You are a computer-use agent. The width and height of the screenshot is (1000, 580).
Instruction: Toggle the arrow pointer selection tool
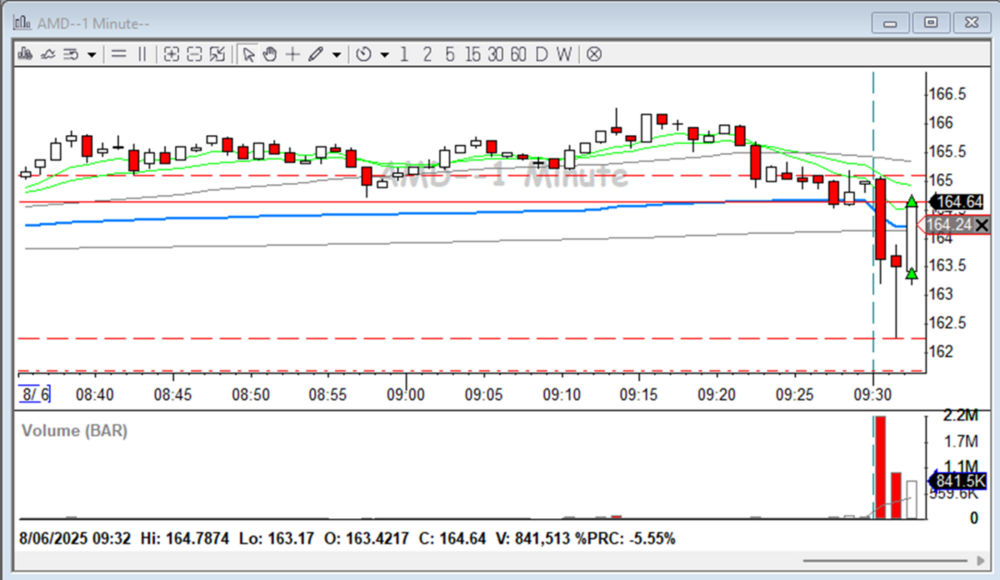248,54
